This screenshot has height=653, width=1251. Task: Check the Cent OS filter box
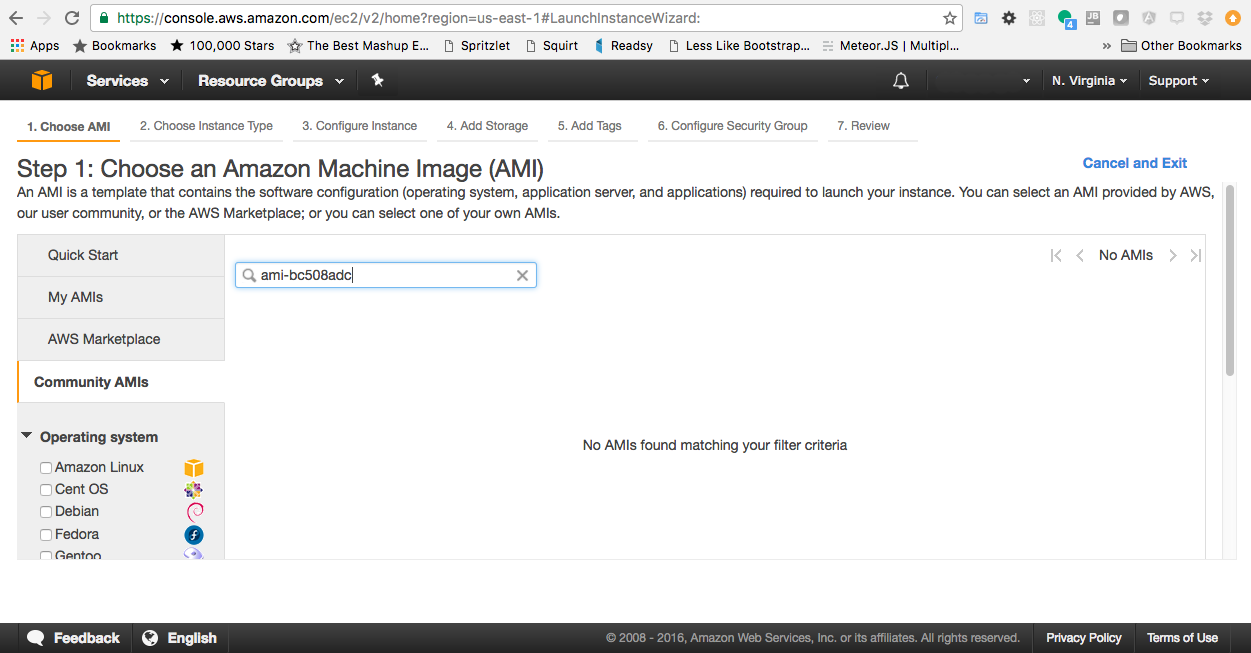46,490
